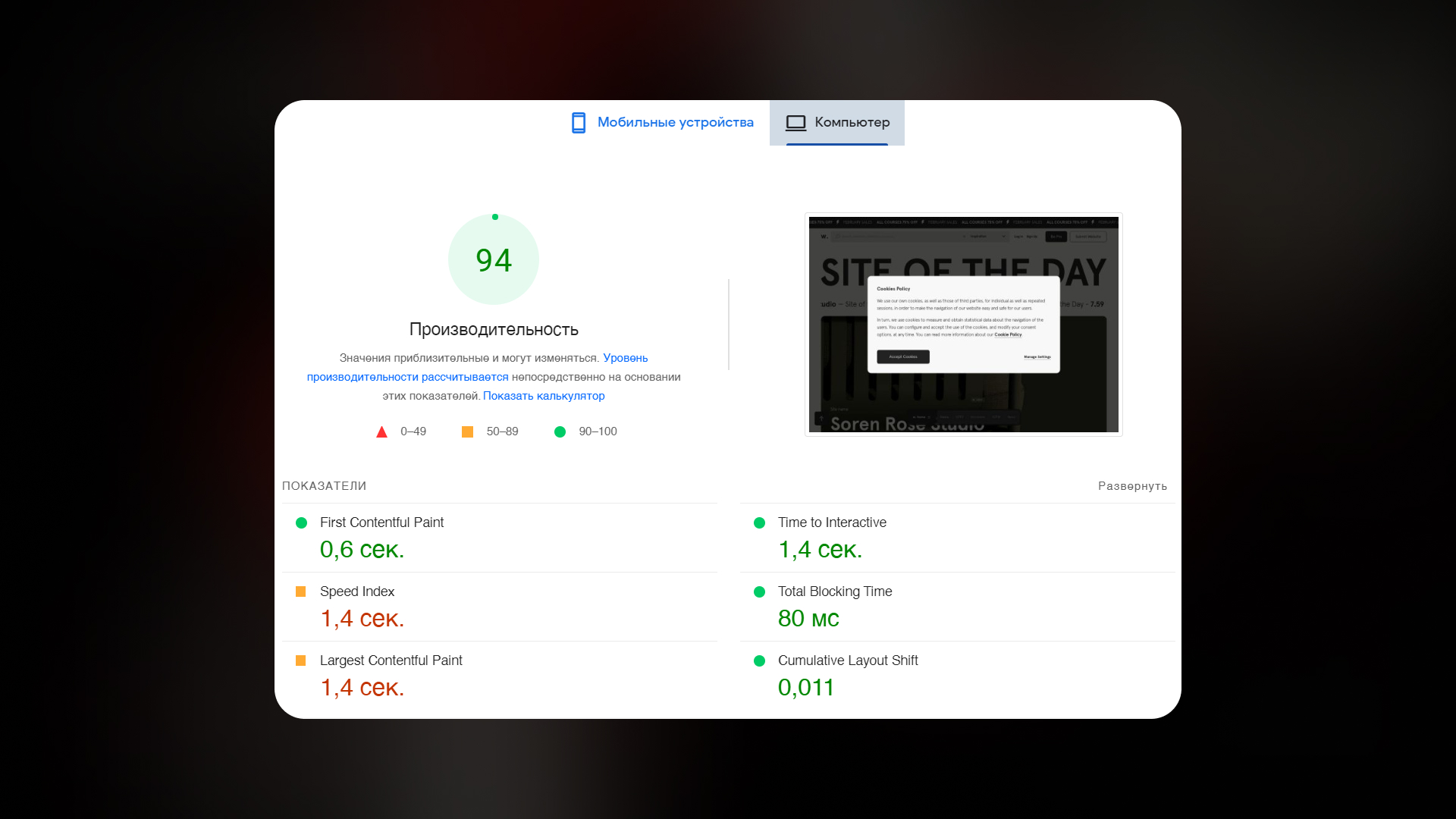Click the orange square beside Largest Contentful Paint
The image size is (1456, 819).
click(300, 661)
